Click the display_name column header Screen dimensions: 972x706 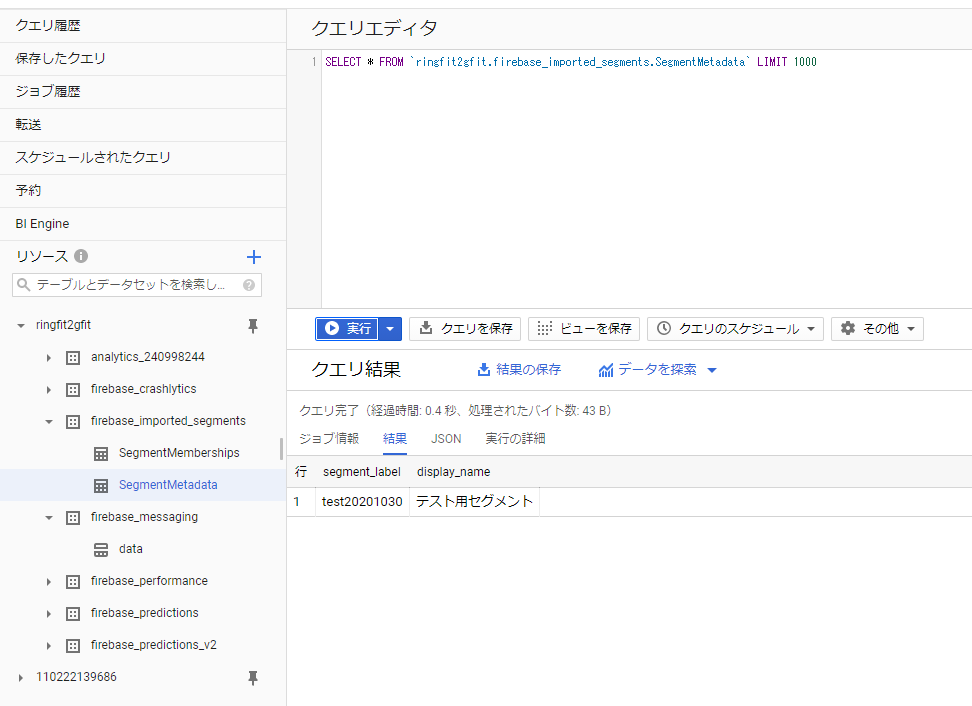point(454,472)
